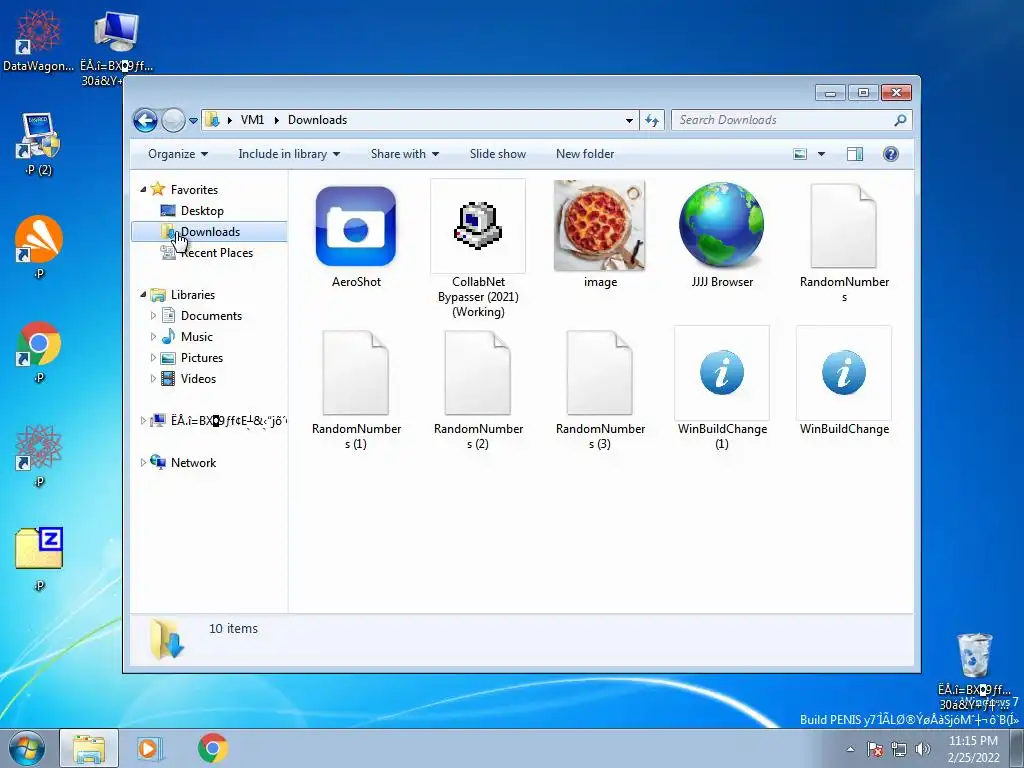The width and height of the screenshot is (1024, 768).
Task: Open the Windows Start orb
Action: [x=27, y=748]
